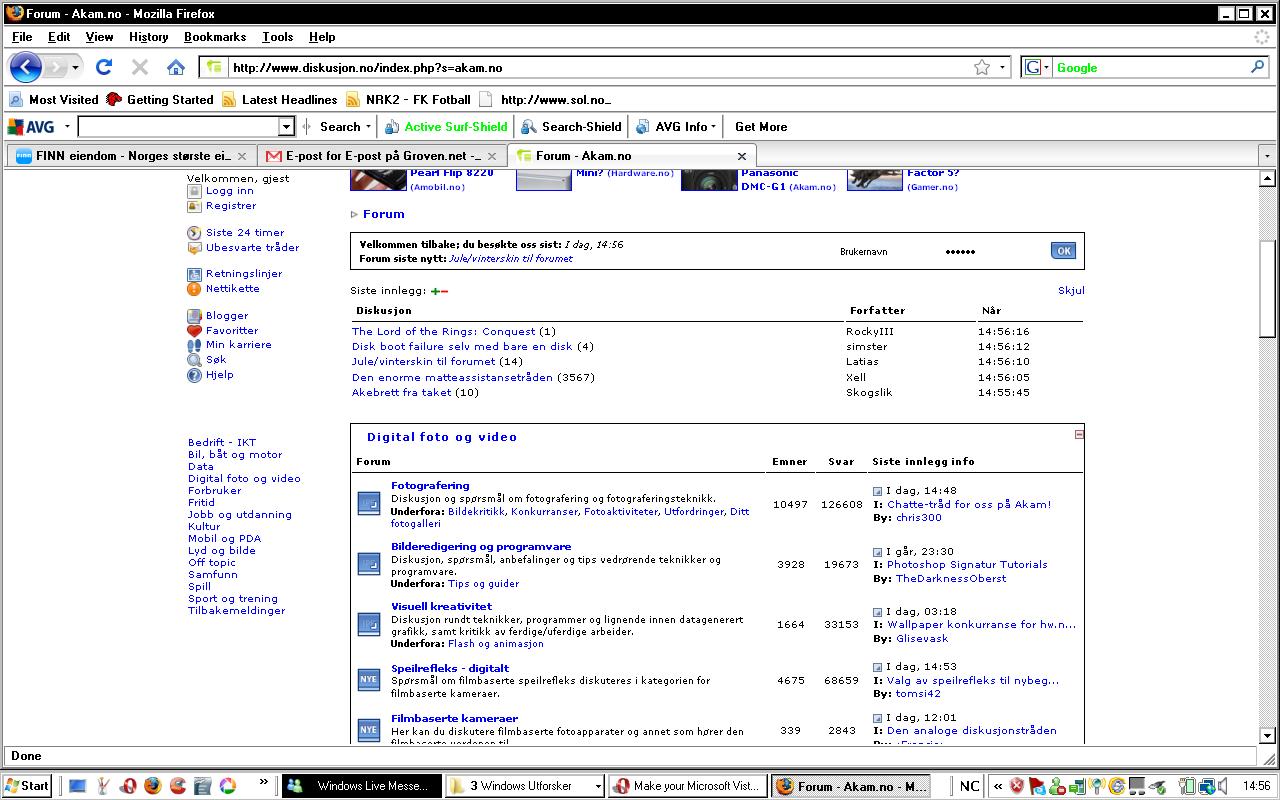1280x800 pixels.
Task: Click the Active Surf-Shield toolbar button
Action: 446,127
